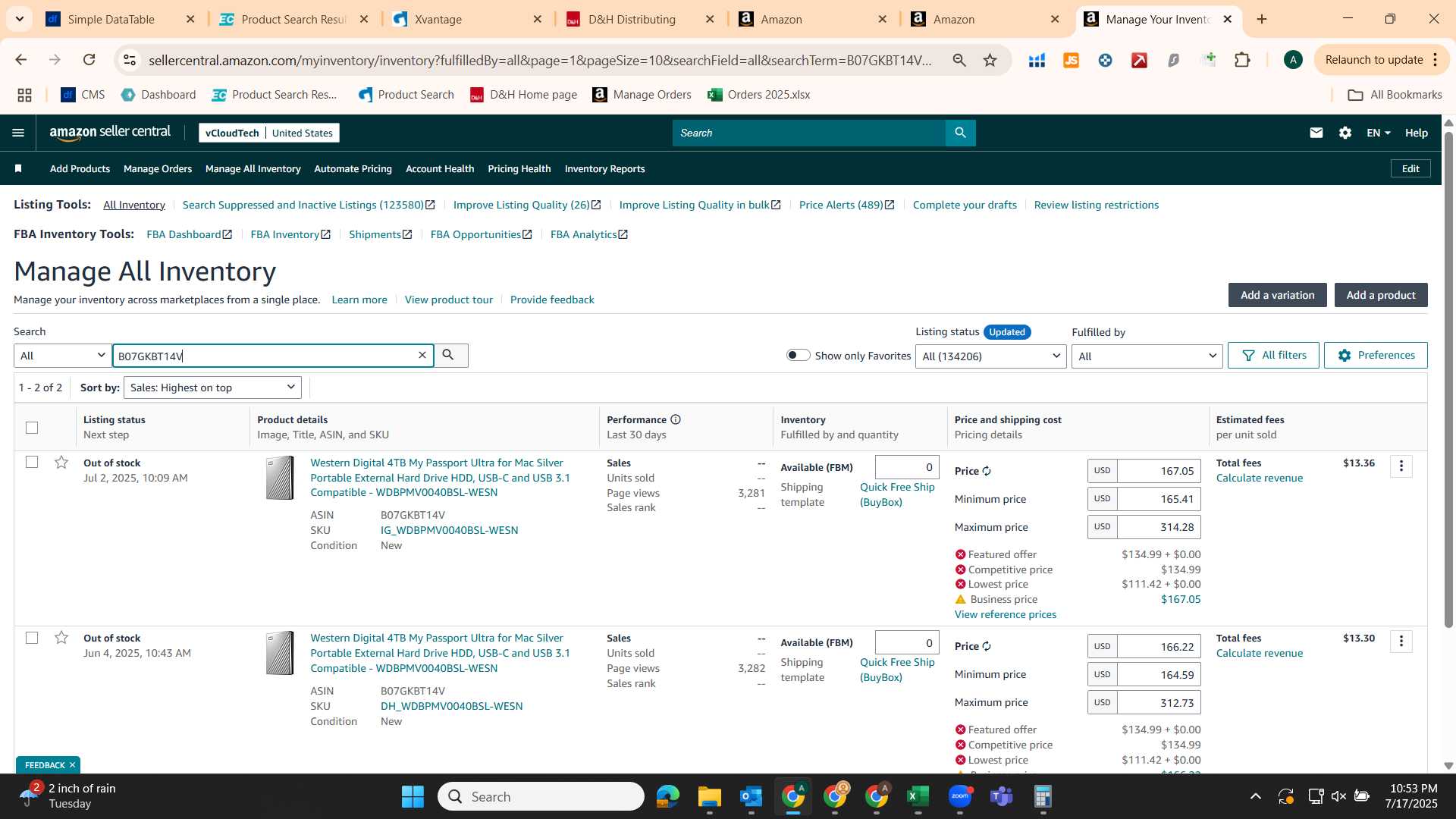Click Add a variation button
1456x819 pixels.
1277,295
